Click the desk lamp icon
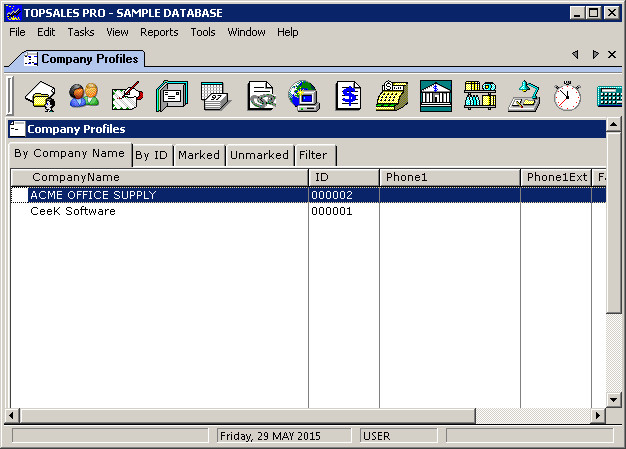This screenshot has height=449, width=626. click(524, 96)
